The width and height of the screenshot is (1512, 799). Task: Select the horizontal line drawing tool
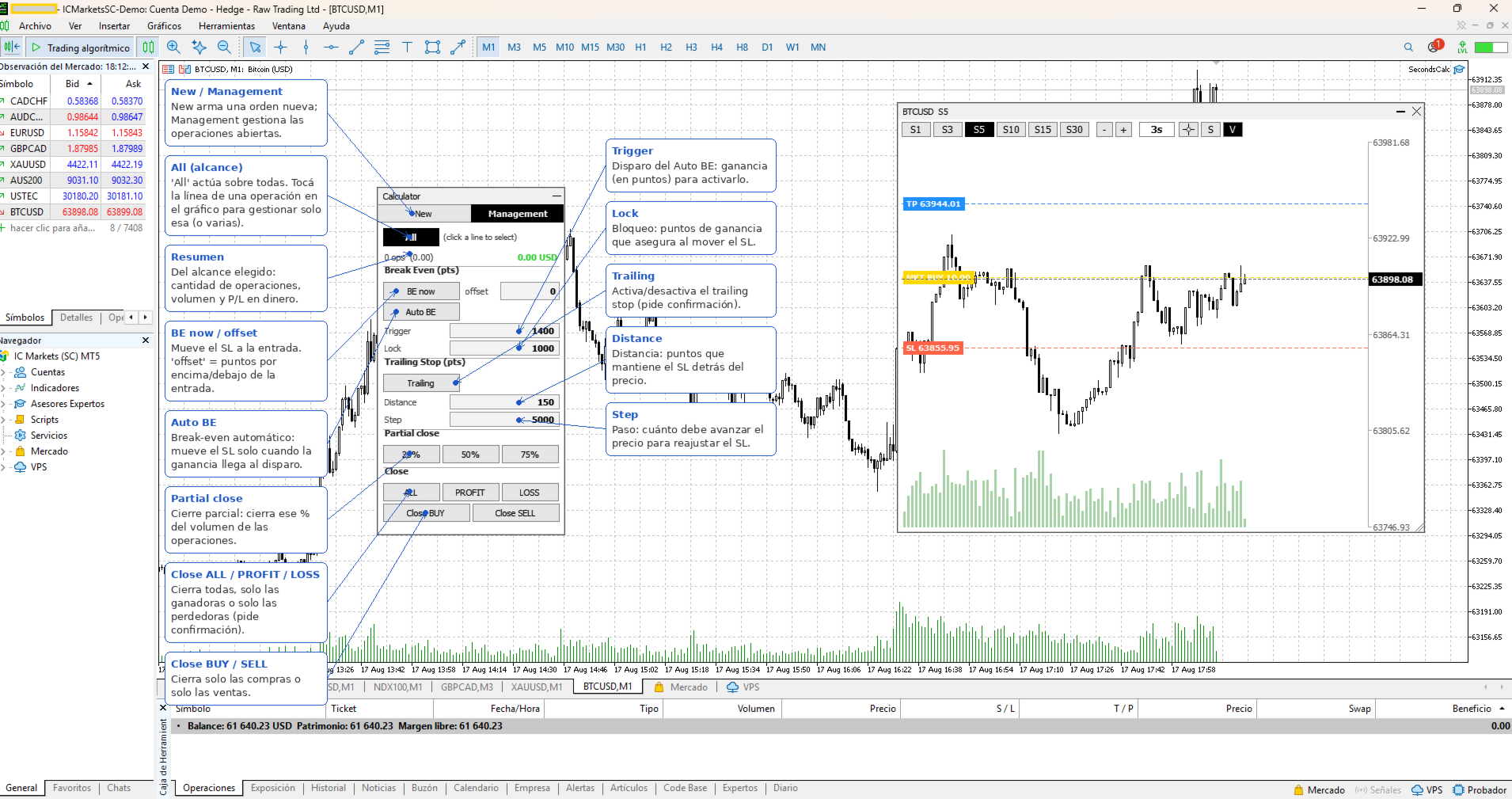(331, 48)
